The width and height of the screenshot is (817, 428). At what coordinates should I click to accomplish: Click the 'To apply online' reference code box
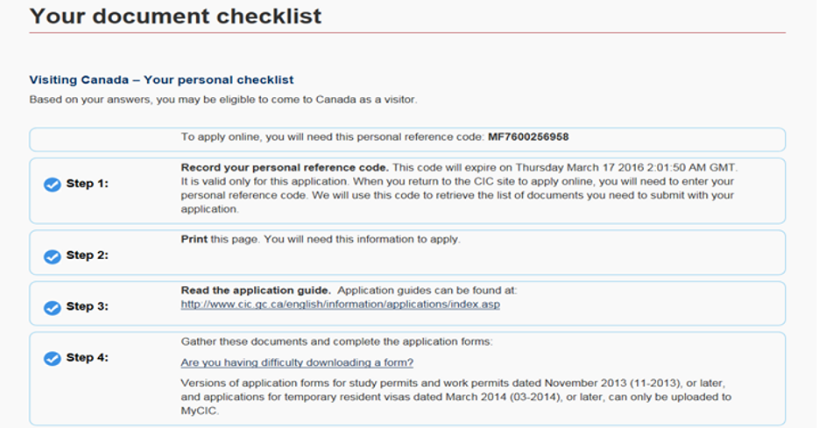[407, 138]
